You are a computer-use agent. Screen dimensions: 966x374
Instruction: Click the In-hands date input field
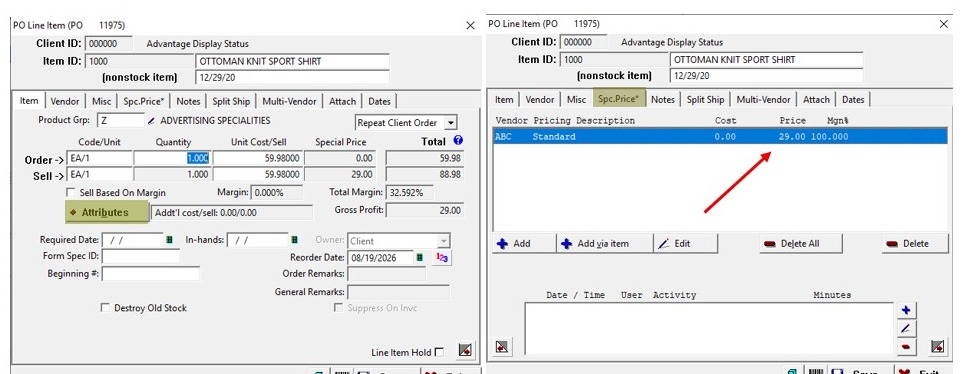point(258,241)
